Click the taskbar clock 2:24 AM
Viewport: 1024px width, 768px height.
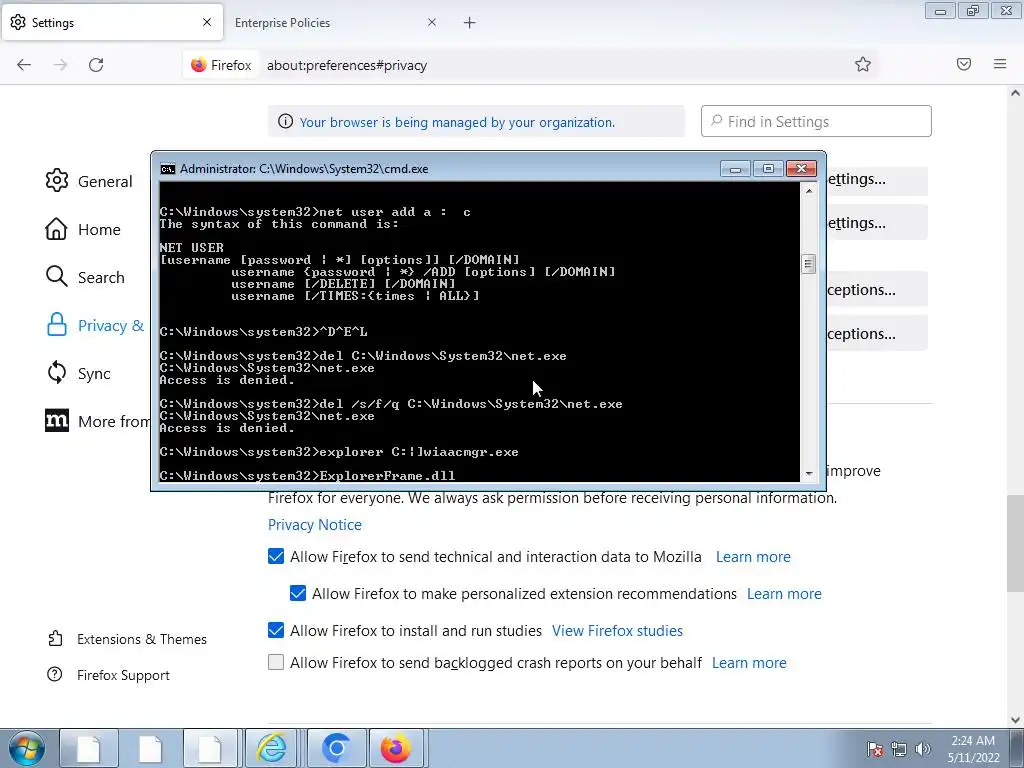(973, 741)
